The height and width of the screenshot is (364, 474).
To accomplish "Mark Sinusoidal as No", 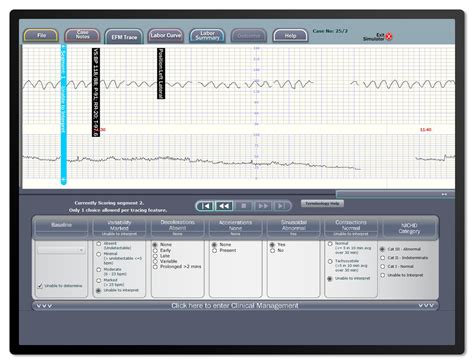I will point(272,250).
